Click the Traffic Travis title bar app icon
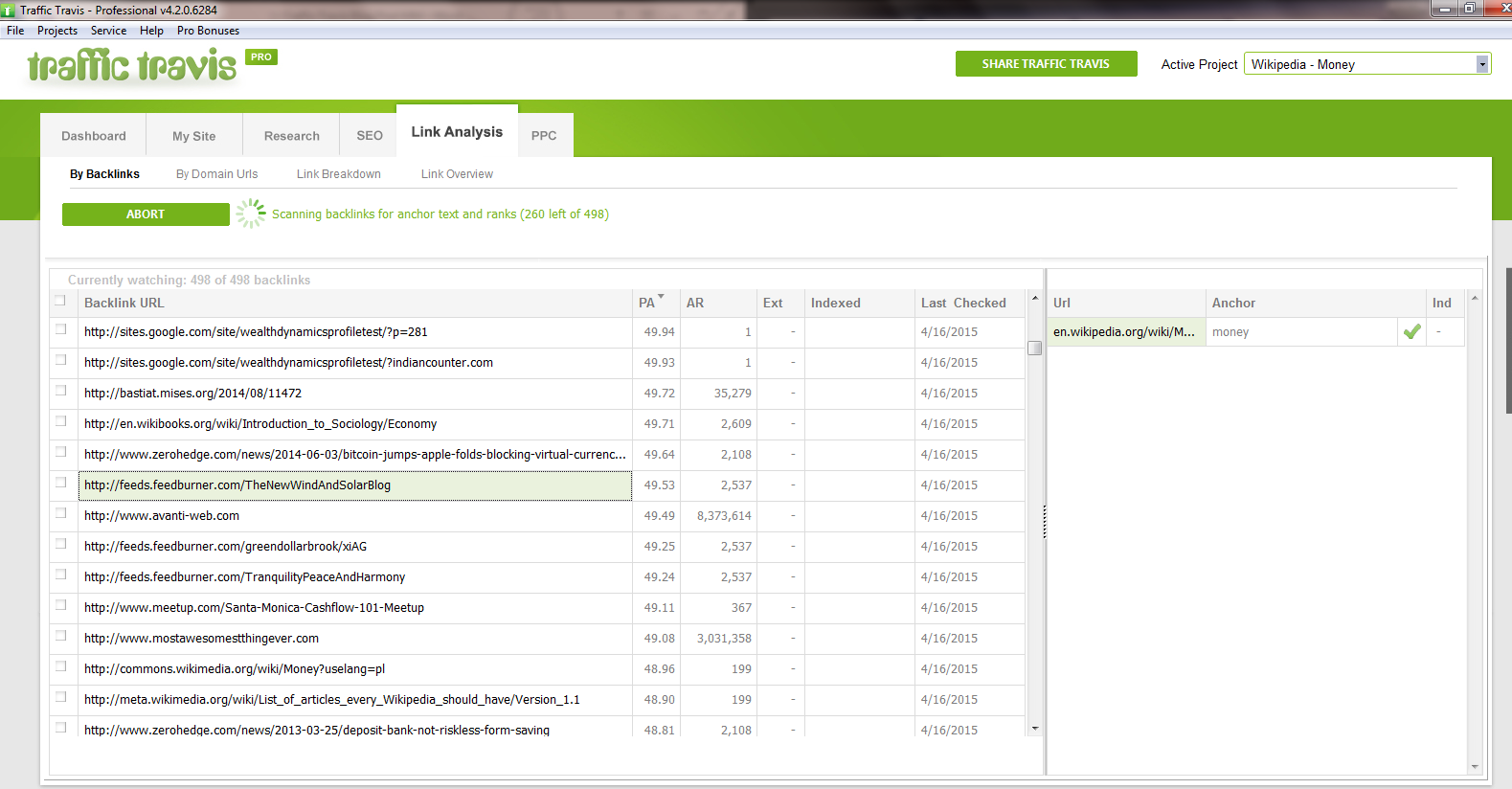 pos(9,11)
